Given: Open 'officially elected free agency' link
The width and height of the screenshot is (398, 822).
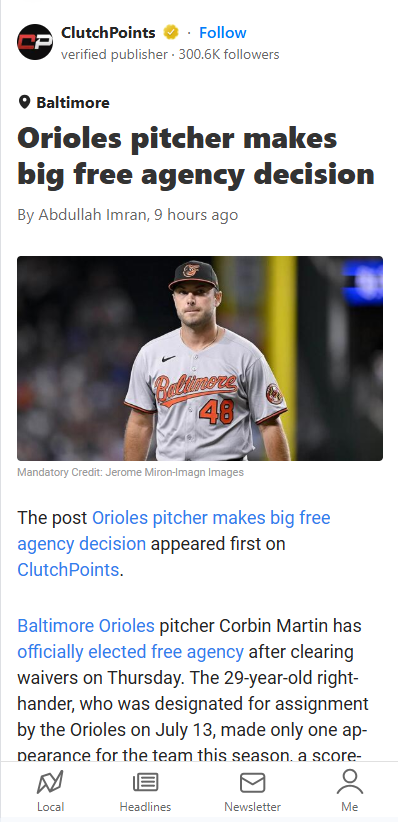Looking at the screenshot, I should (x=131, y=652).
